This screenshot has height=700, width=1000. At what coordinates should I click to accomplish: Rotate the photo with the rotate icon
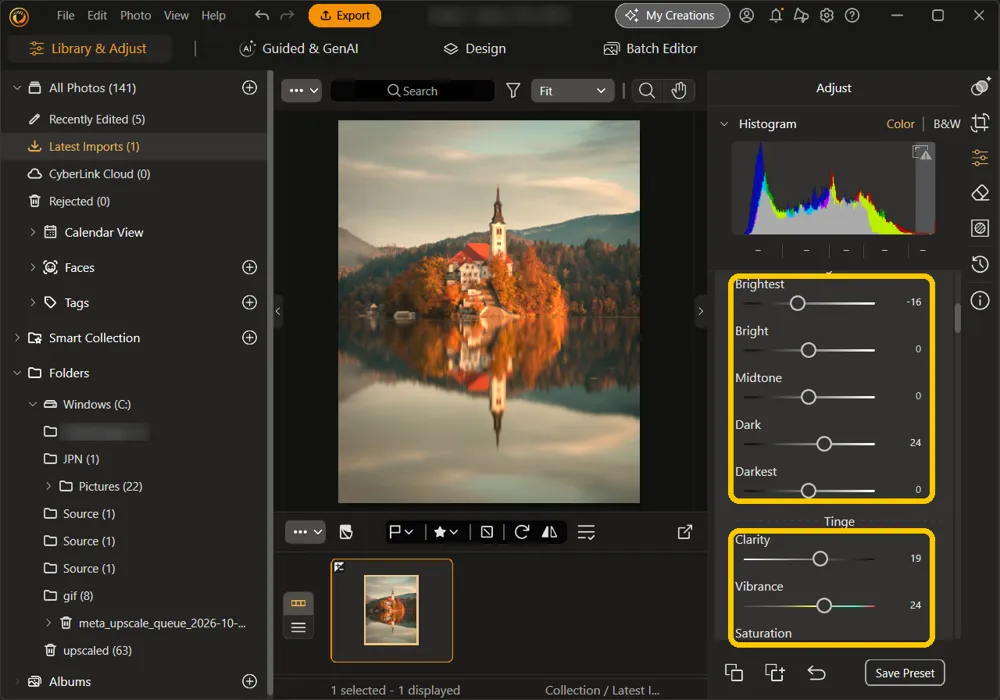click(522, 532)
